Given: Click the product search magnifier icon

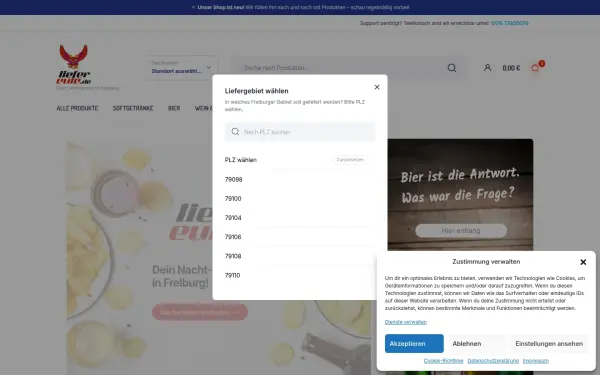Looking at the screenshot, I should click(x=452, y=68).
